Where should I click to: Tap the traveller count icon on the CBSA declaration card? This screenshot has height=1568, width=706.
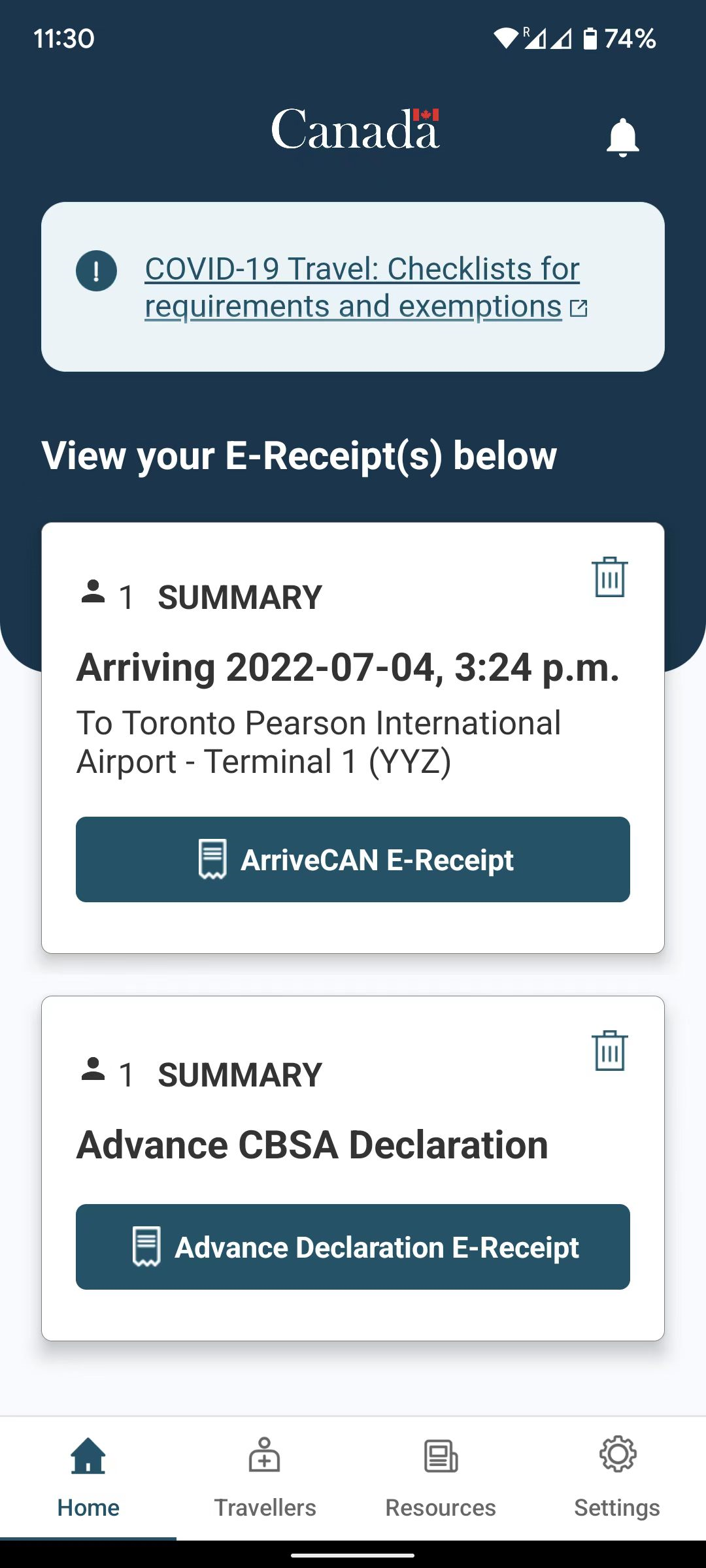tap(93, 1069)
